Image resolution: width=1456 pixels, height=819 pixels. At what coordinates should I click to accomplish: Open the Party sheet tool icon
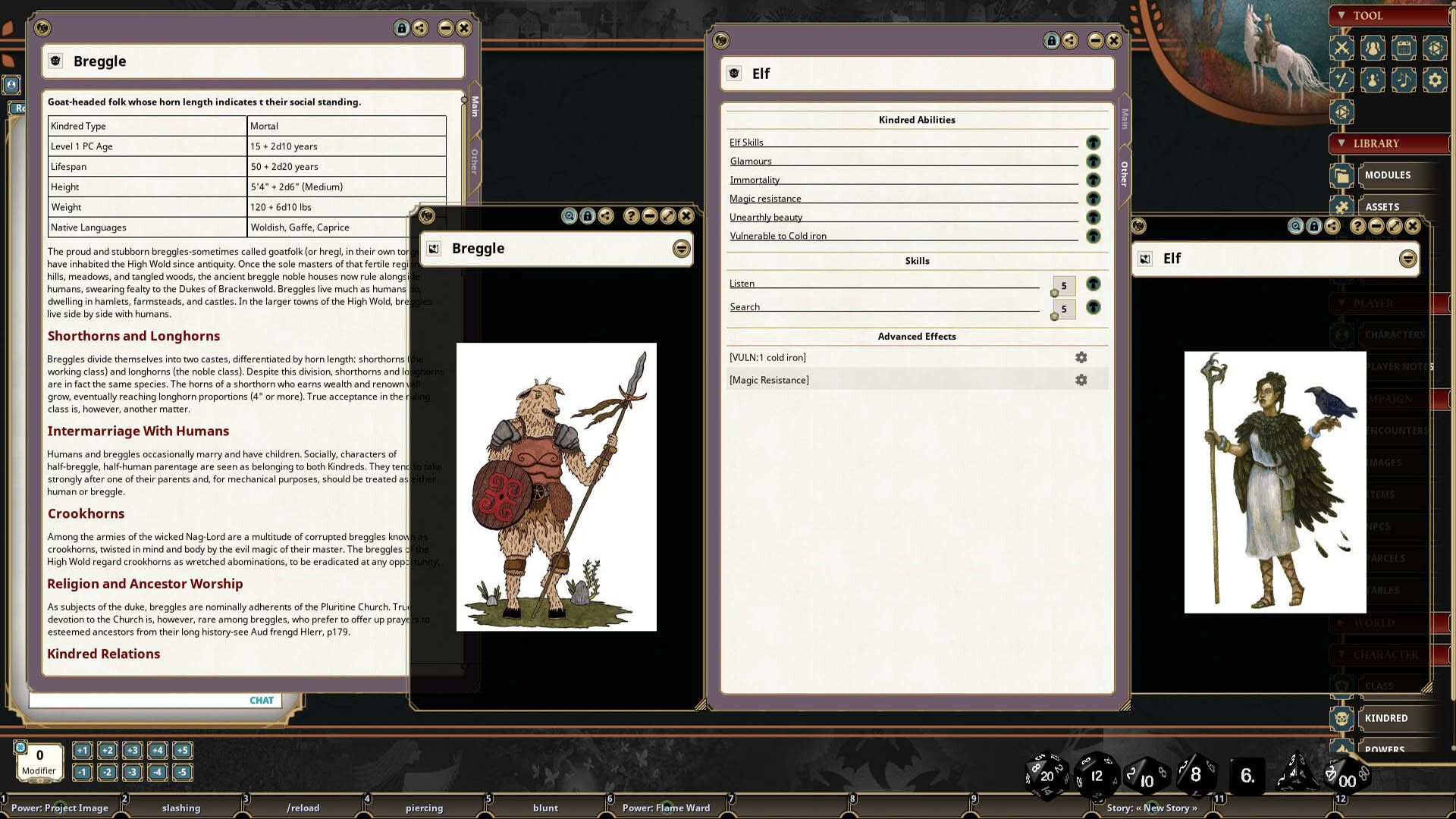coord(1373,48)
